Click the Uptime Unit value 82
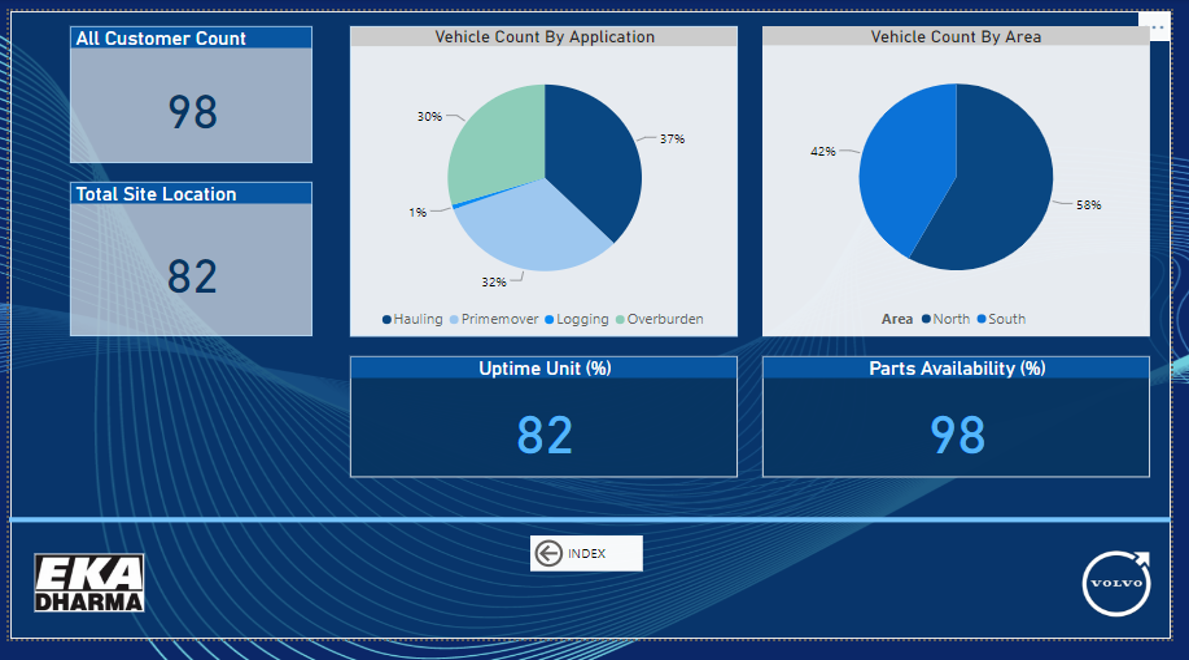 point(544,435)
